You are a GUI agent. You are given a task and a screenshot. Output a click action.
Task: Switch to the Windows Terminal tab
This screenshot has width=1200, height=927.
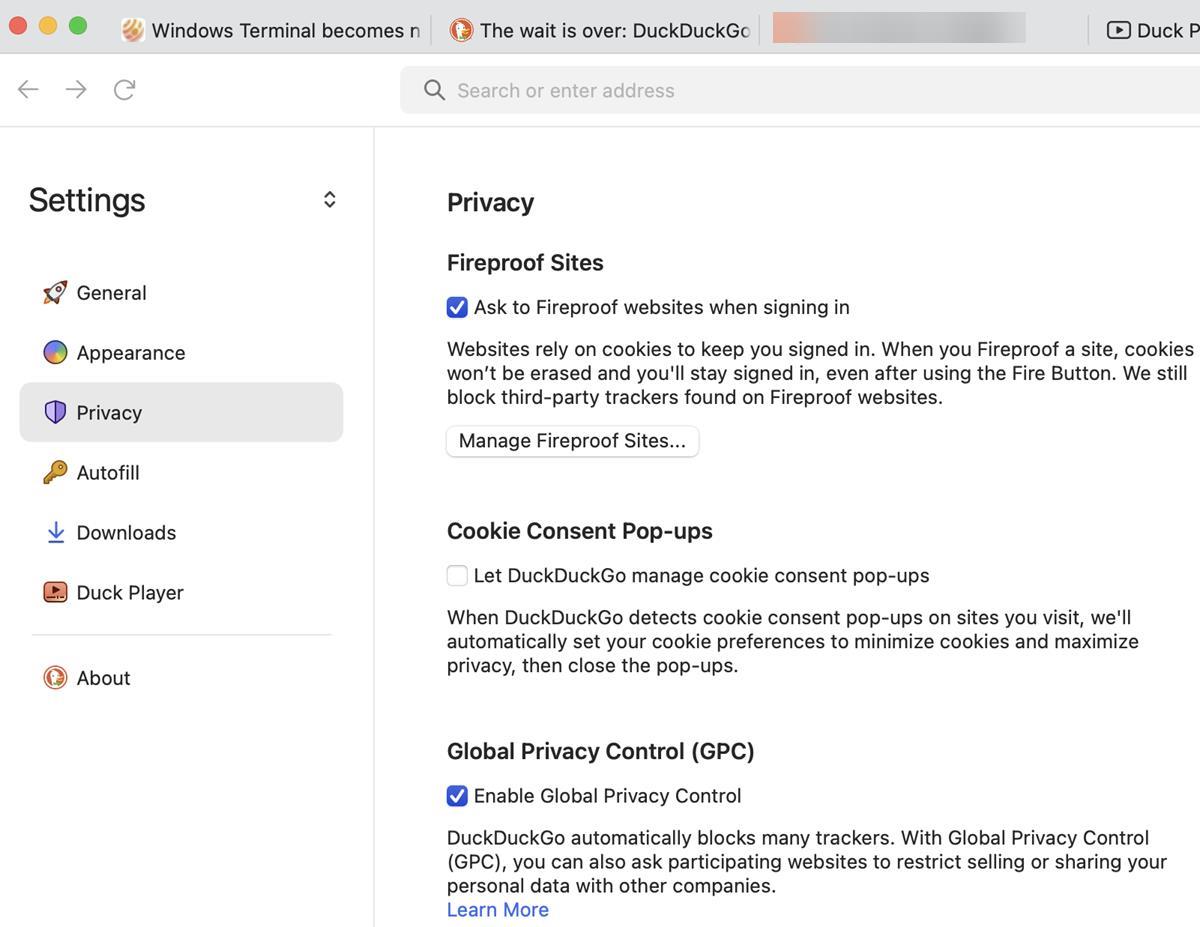tap(270, 29)
